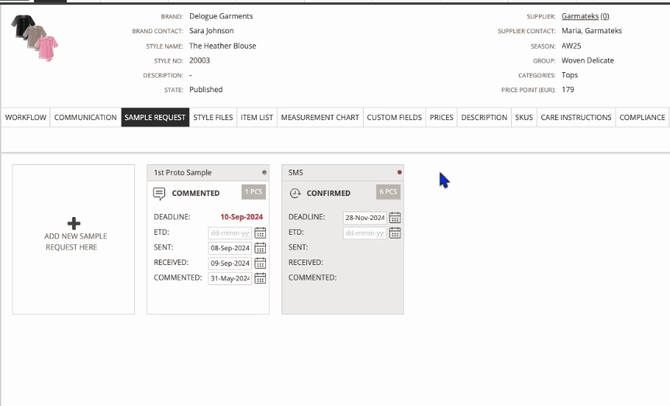This screenshot has height=406, width=670.
Task: Click the style name The Heather Blouse
Action: 223,46
